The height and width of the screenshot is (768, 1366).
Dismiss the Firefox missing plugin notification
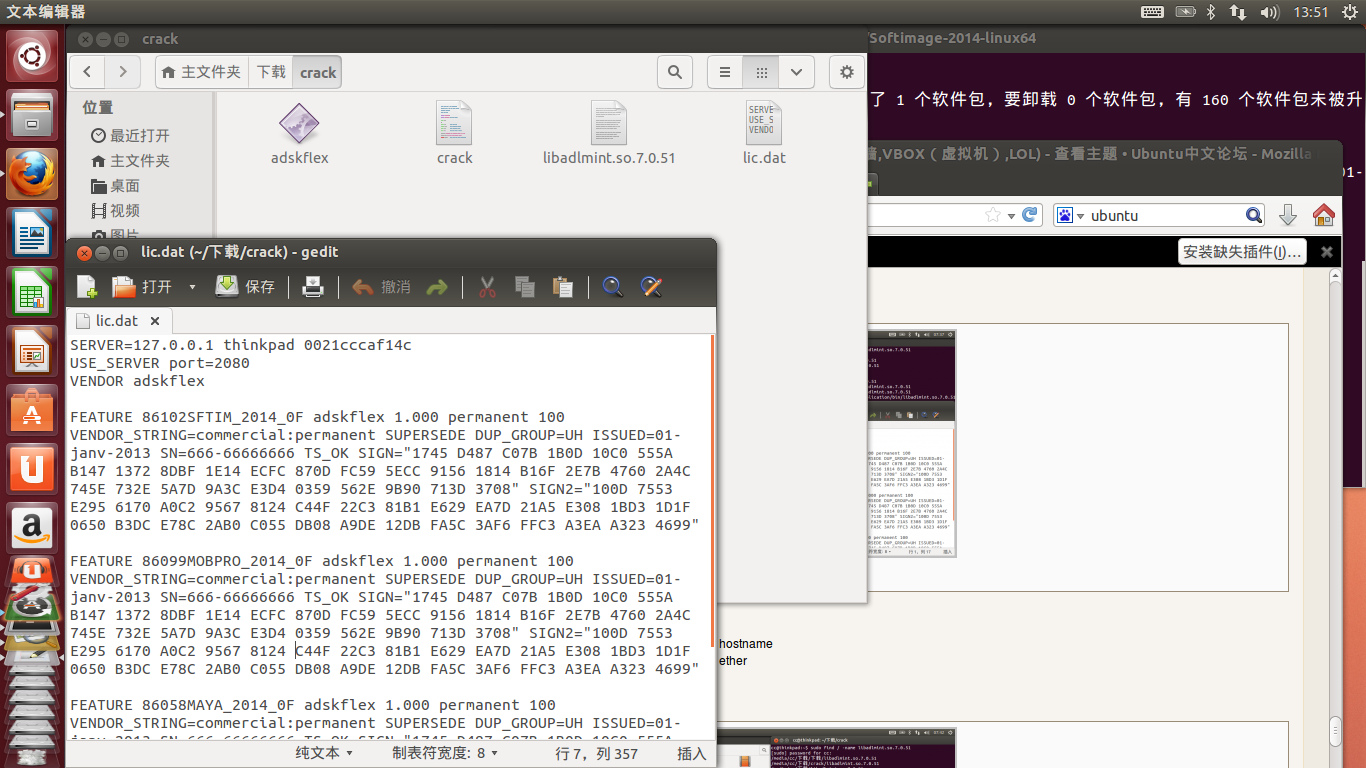(1326, 252)
